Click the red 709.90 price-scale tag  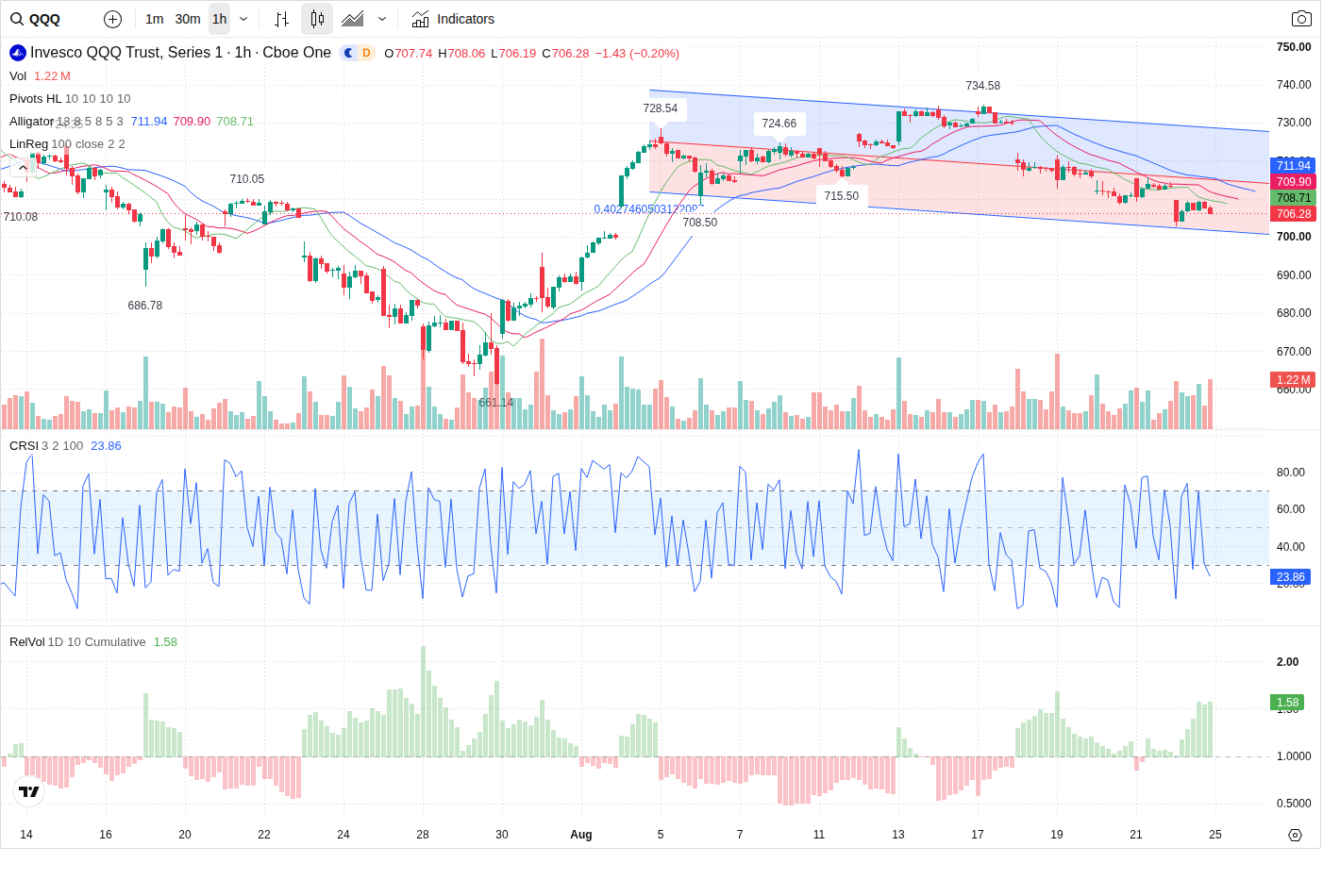coord(1293,182)
